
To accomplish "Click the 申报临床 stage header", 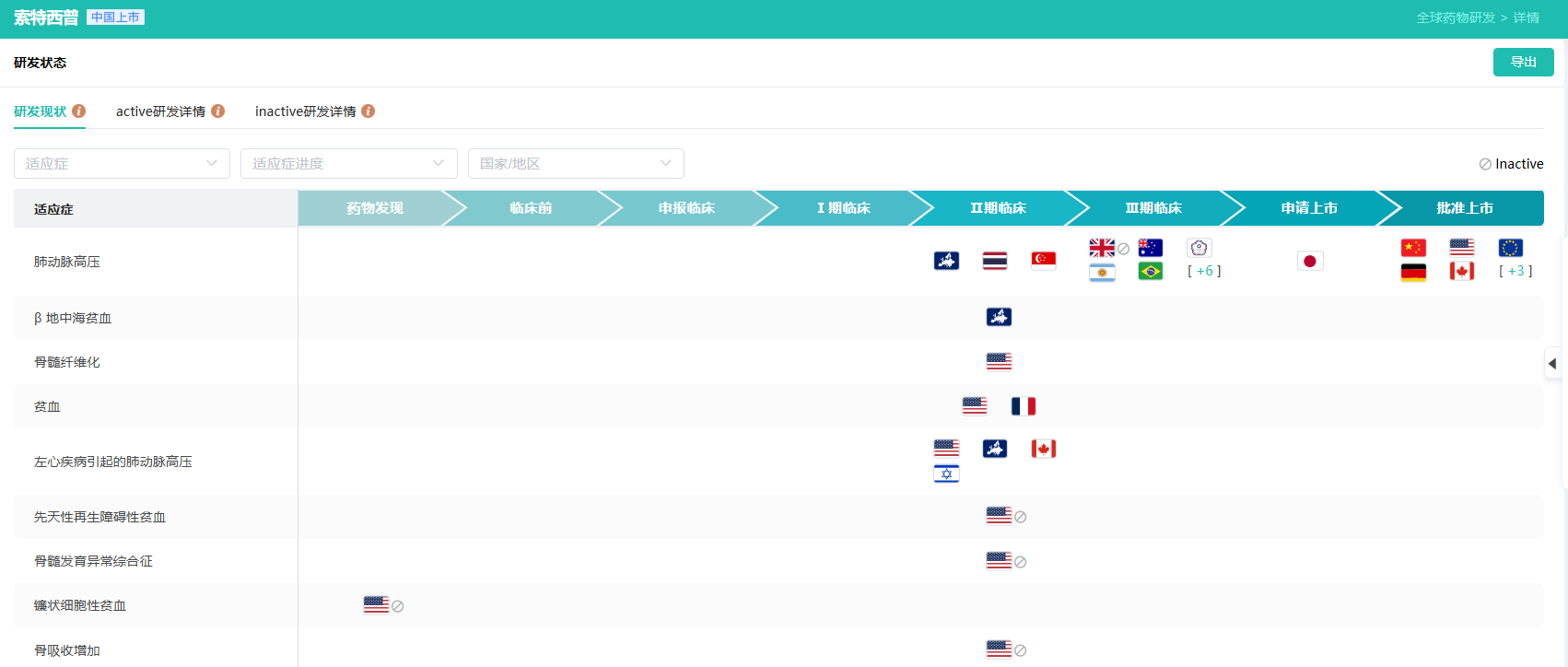I will point(686,208).
